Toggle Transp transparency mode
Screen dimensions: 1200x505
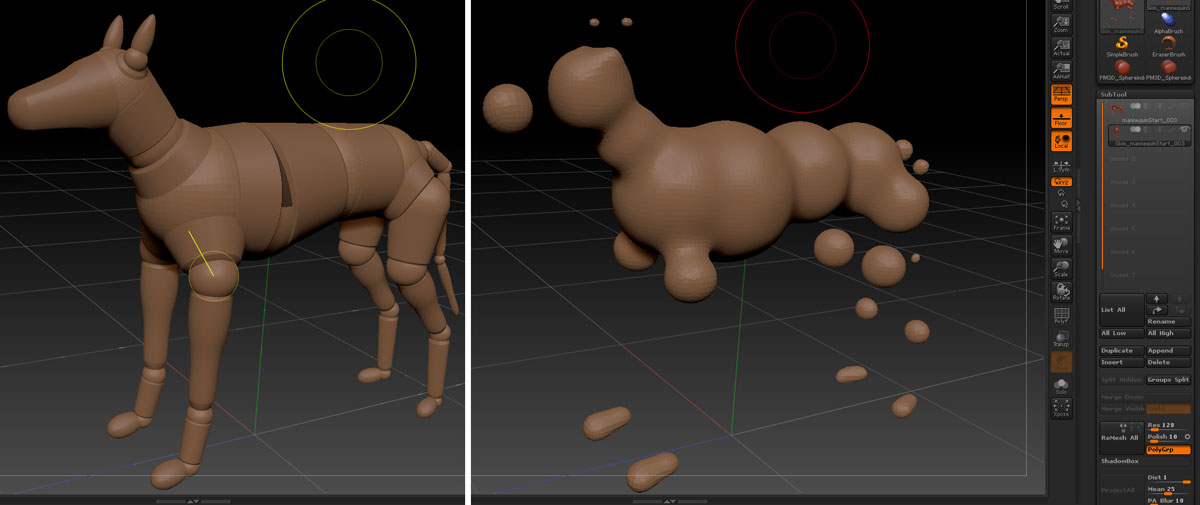point(1061,338)
